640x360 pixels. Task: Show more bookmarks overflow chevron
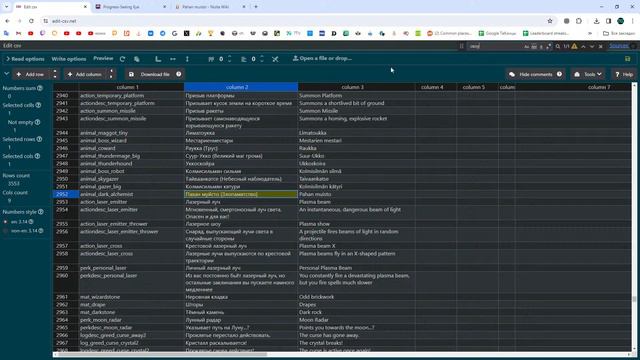(590, 33)
